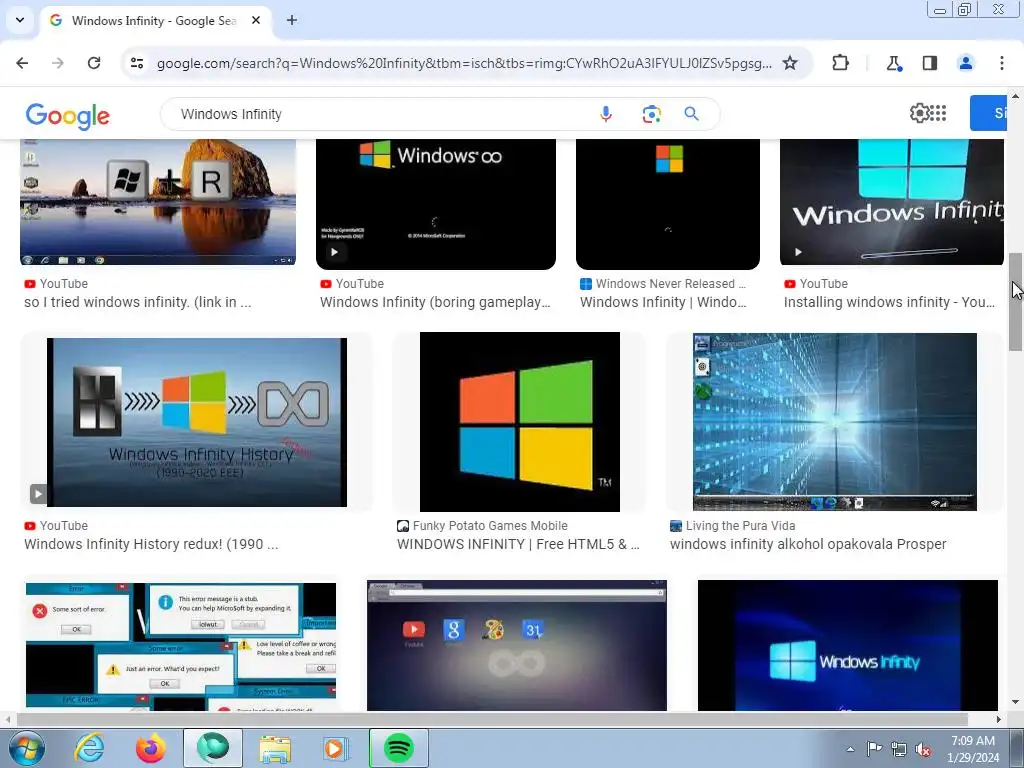Viewport: 1024px width, 768px height.
Task: Open the Windows Start menu orb
Action: 26,748
